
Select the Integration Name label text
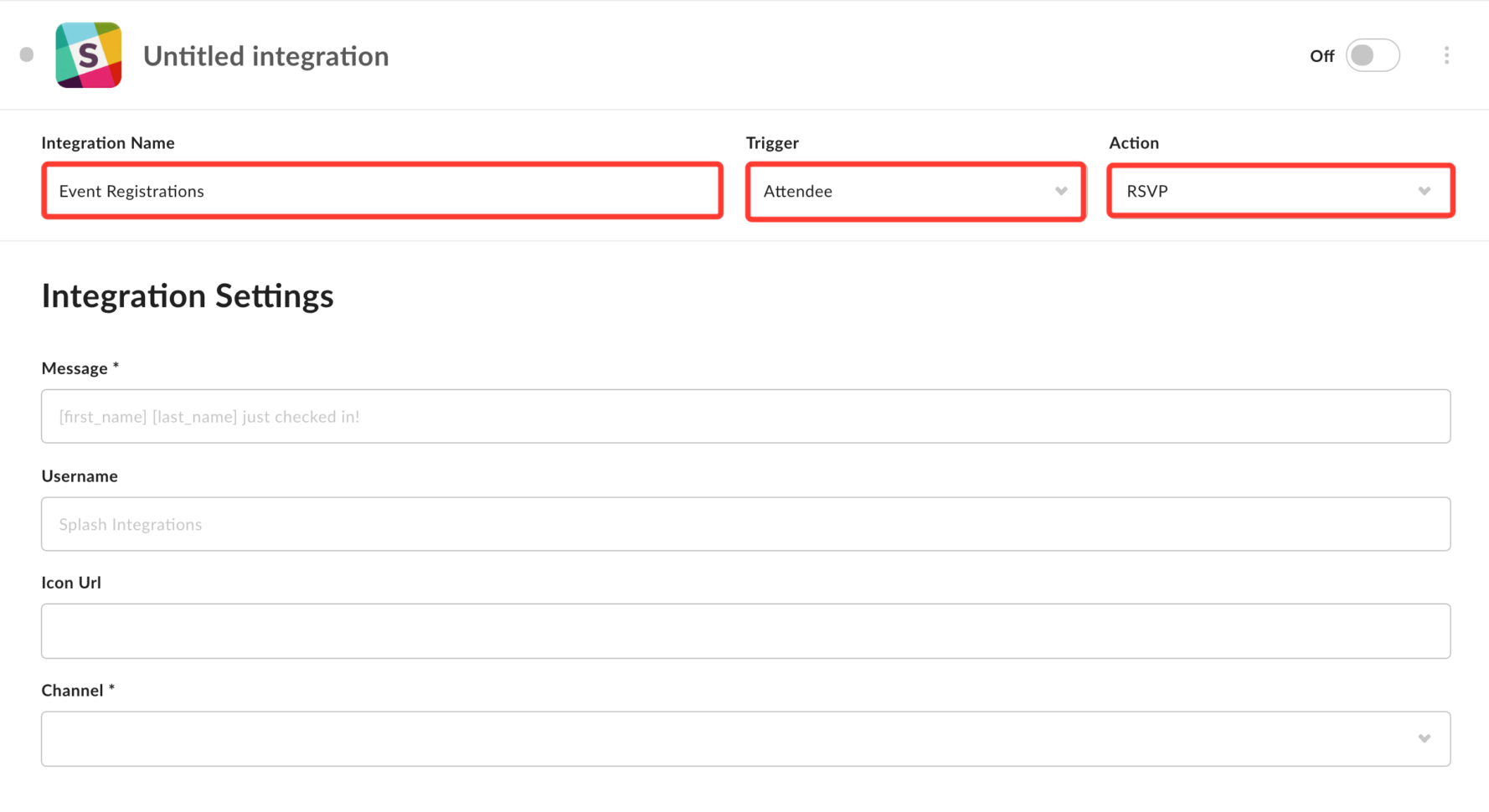point(108,143)
